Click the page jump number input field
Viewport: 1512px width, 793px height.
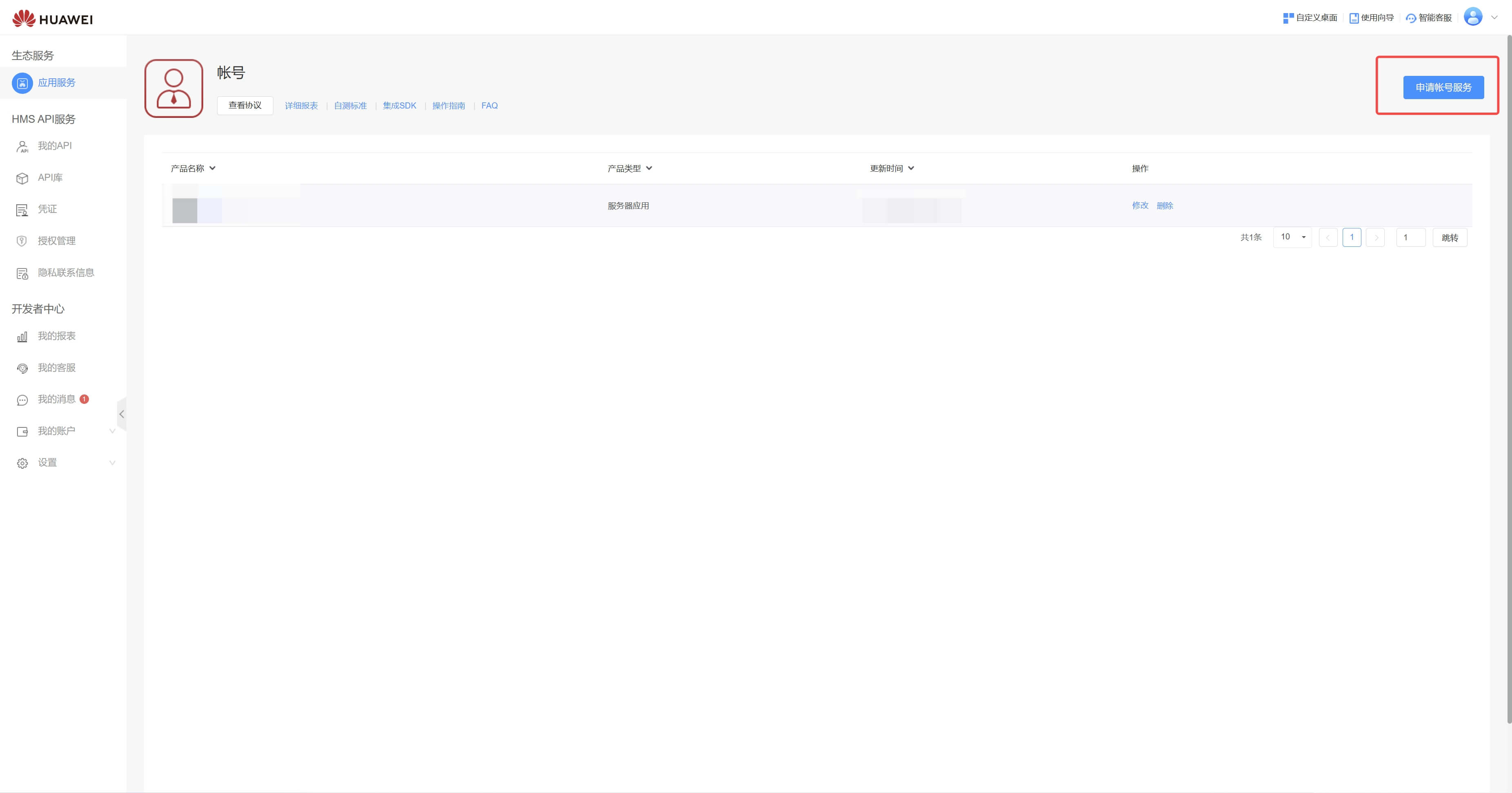(x=1410, y=237)
